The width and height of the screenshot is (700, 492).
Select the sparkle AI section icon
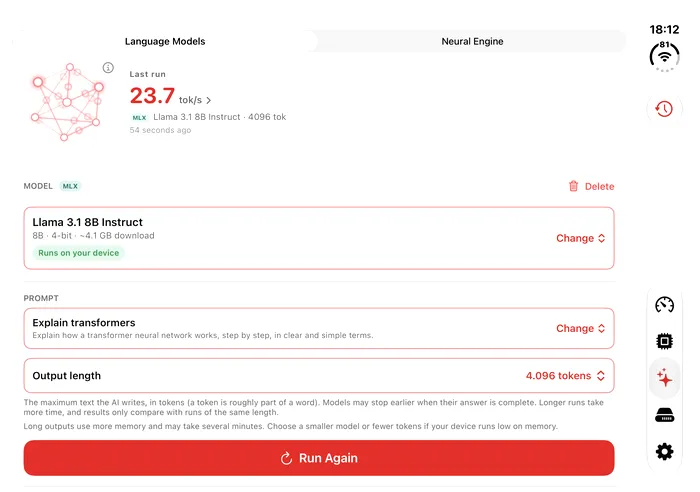(x=664, y=378)
